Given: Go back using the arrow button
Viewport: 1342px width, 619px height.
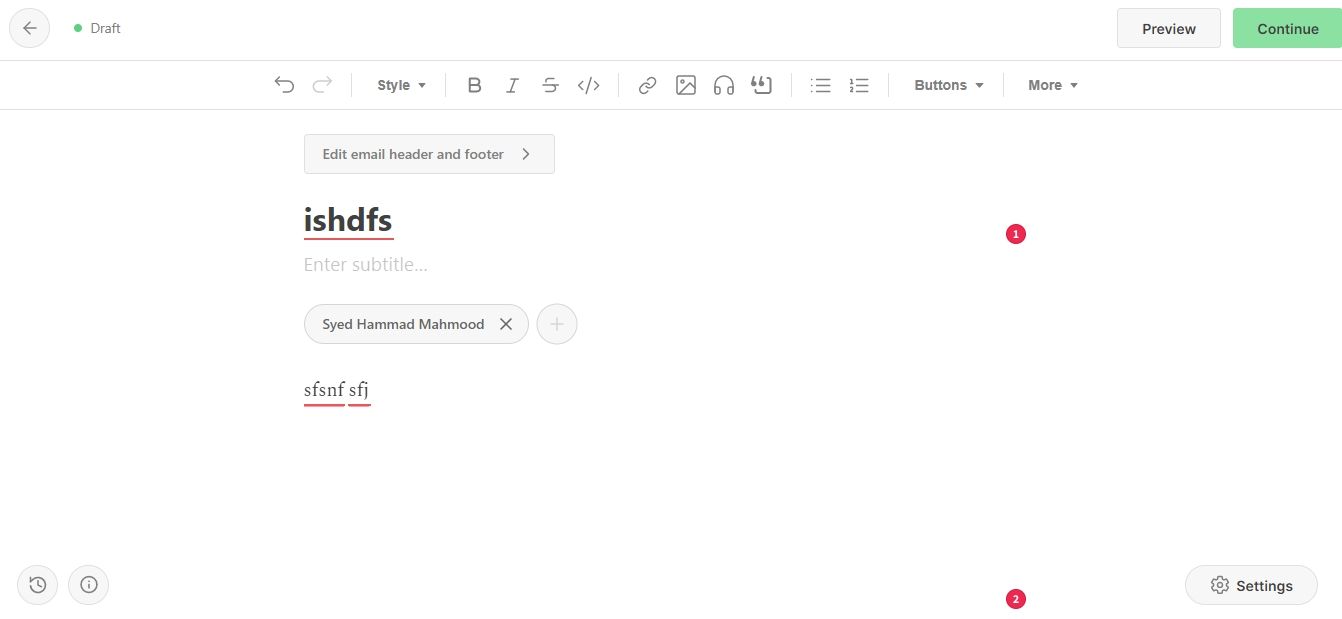Looking at the screenshot, I should (29, 28).
